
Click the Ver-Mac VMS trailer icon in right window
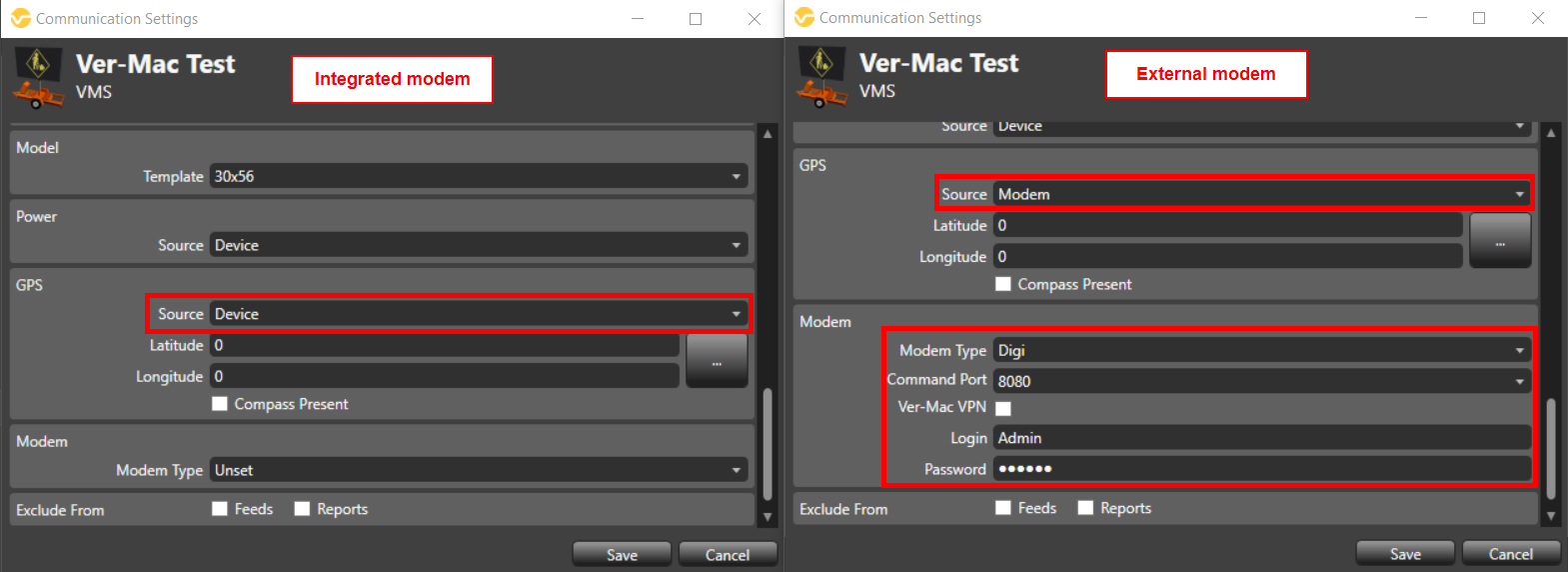click(x=821, y=76)
